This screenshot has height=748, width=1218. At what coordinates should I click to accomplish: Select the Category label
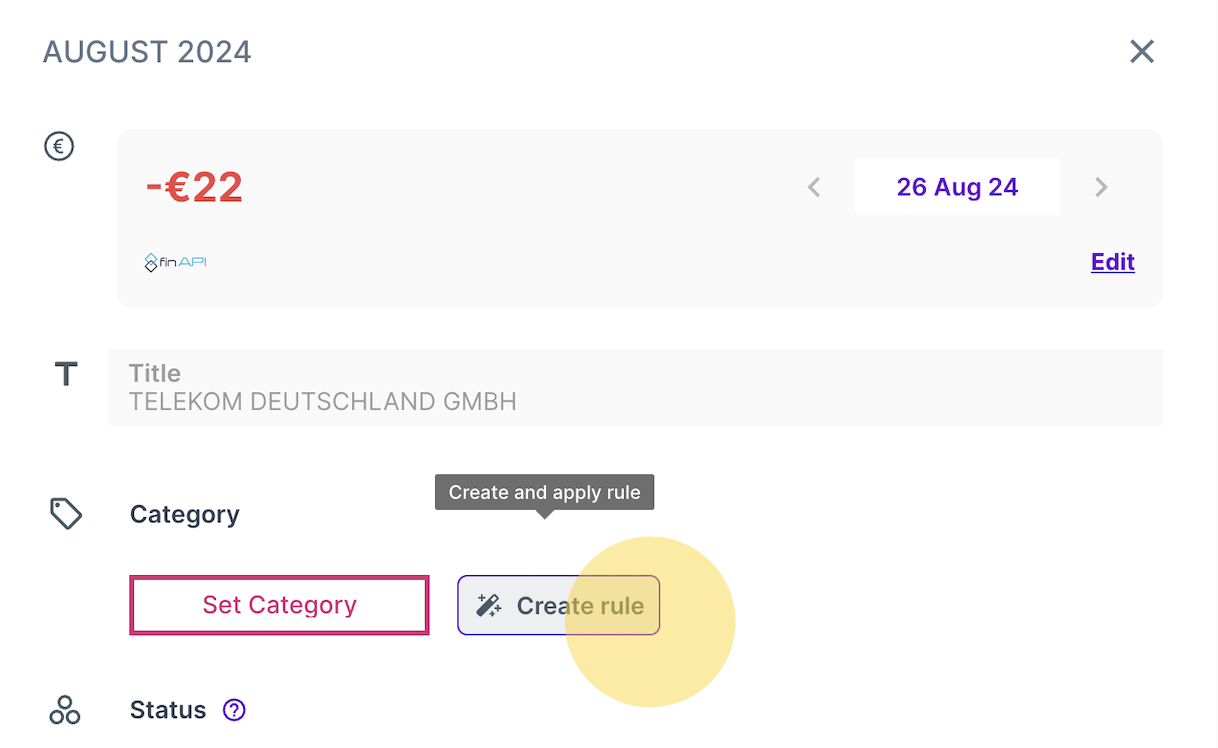pyautogui.click(x=185, y=514)
